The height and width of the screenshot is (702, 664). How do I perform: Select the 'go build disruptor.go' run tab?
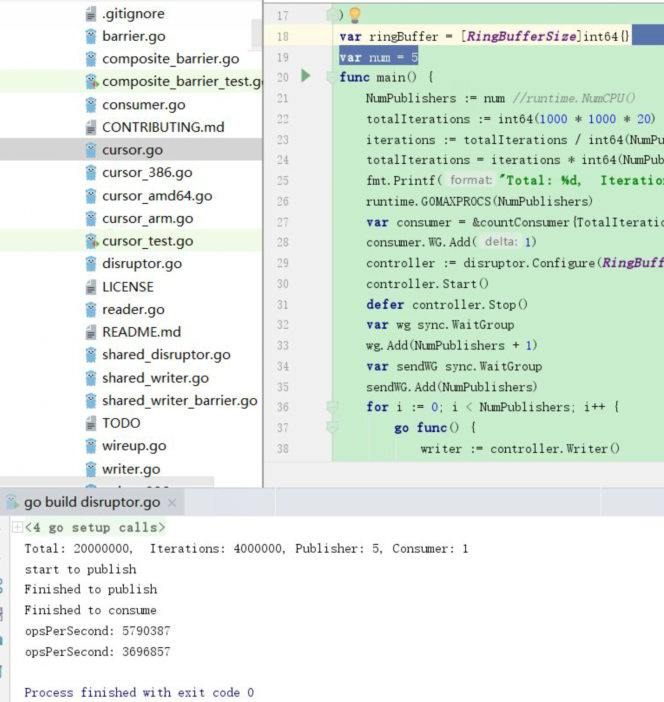91,502
